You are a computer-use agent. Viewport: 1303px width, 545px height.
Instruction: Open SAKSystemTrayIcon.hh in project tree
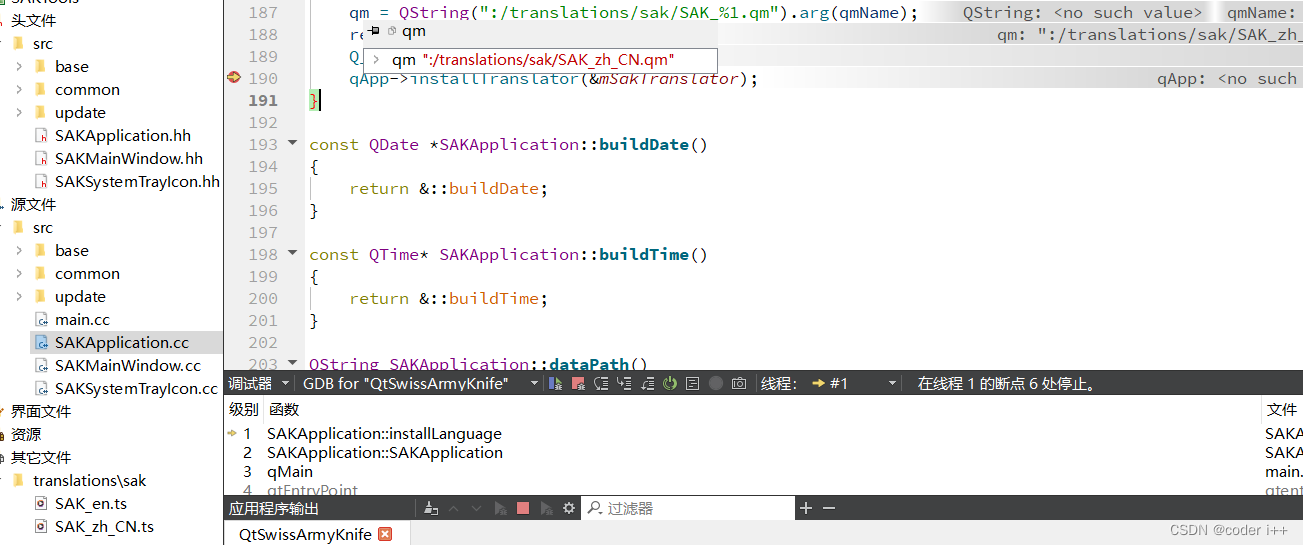click(137, 181)
